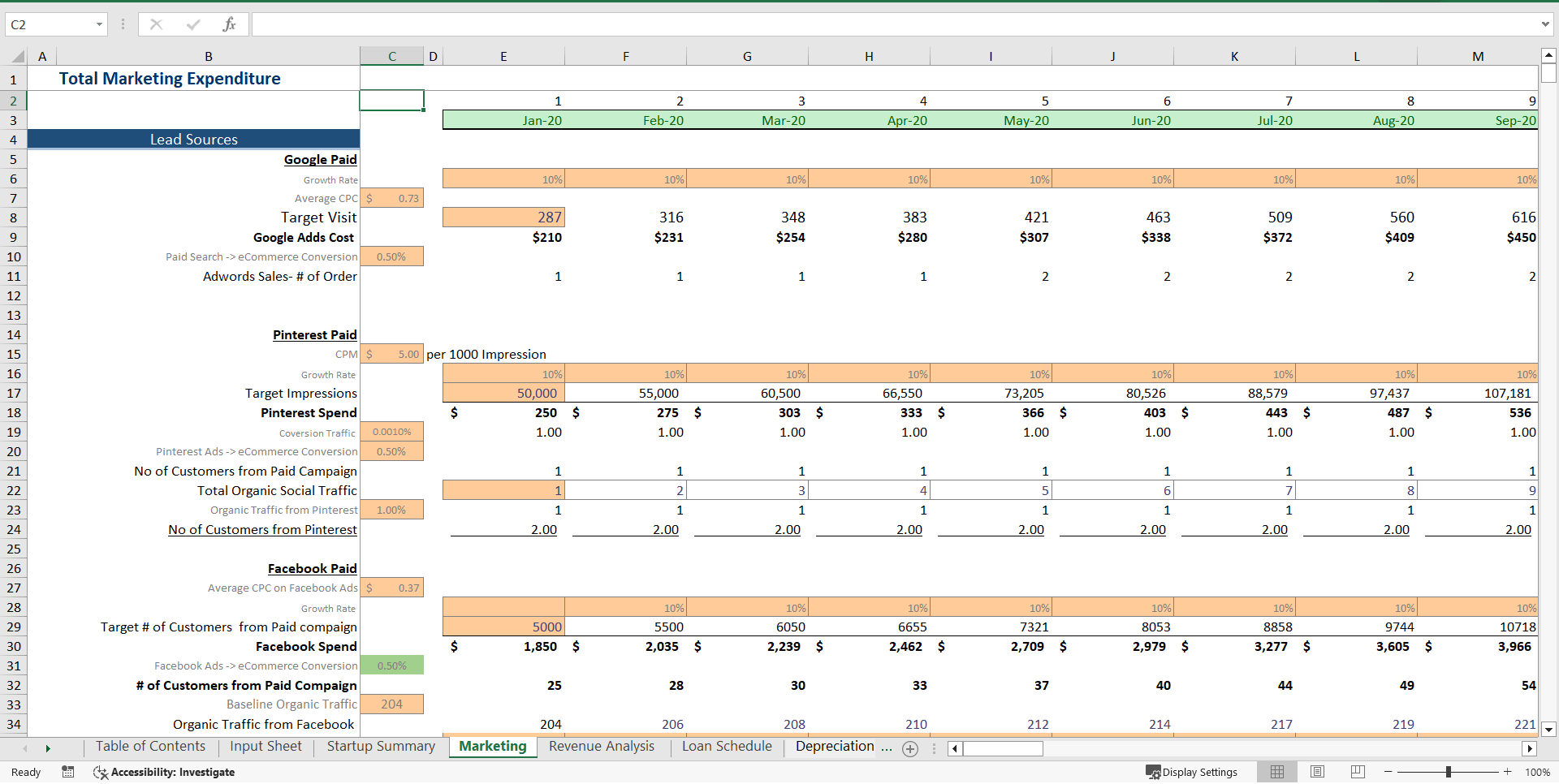Click the zoom out minus icon

tap(1388, 772)
